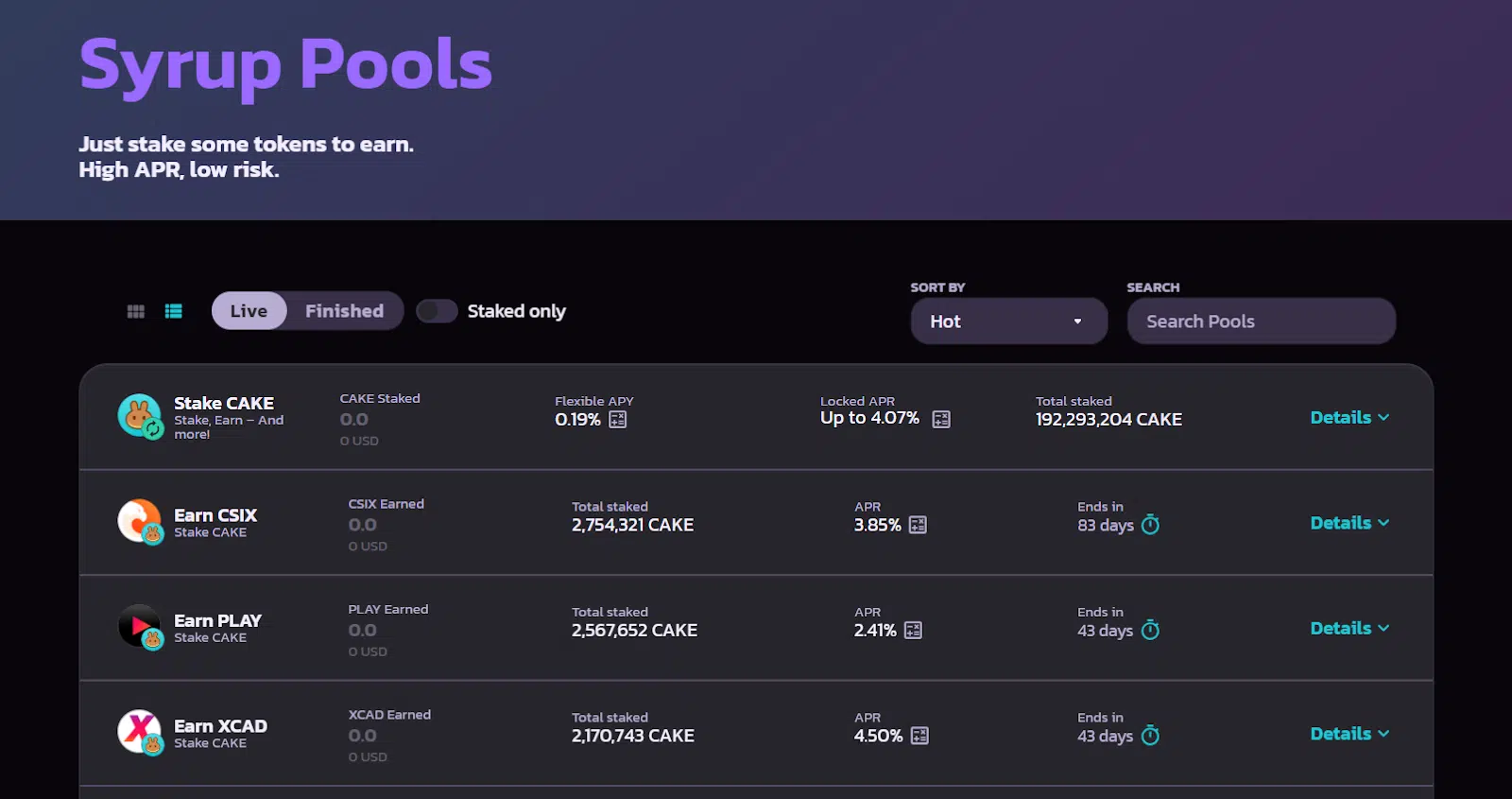The width and height of the screenshot is (1512, 799).
Task: Click the Earn PLAY pool title
Action: tap(218, 620)
